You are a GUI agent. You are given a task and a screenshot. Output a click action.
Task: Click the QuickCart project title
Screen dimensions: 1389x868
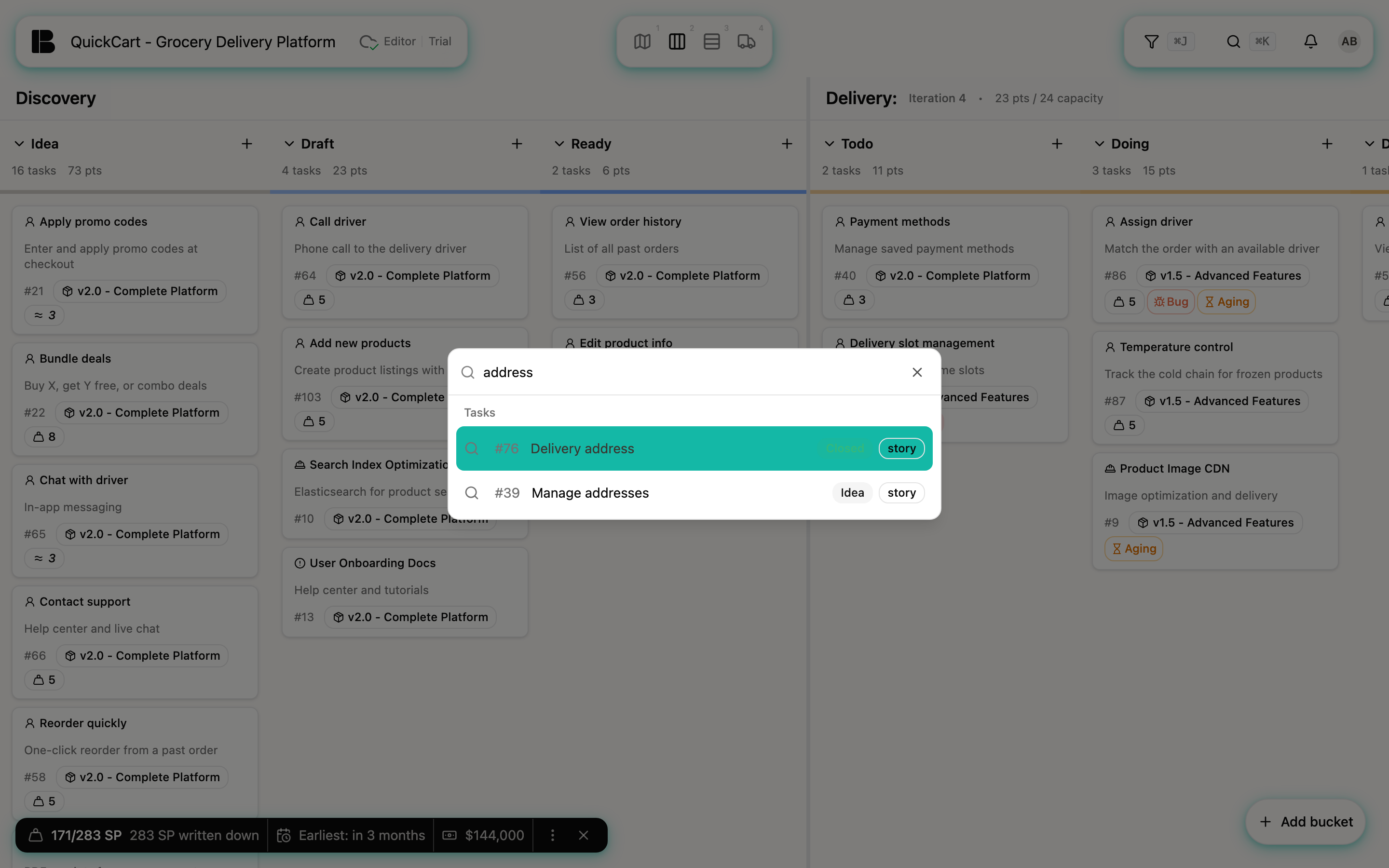tap(203, 42)
